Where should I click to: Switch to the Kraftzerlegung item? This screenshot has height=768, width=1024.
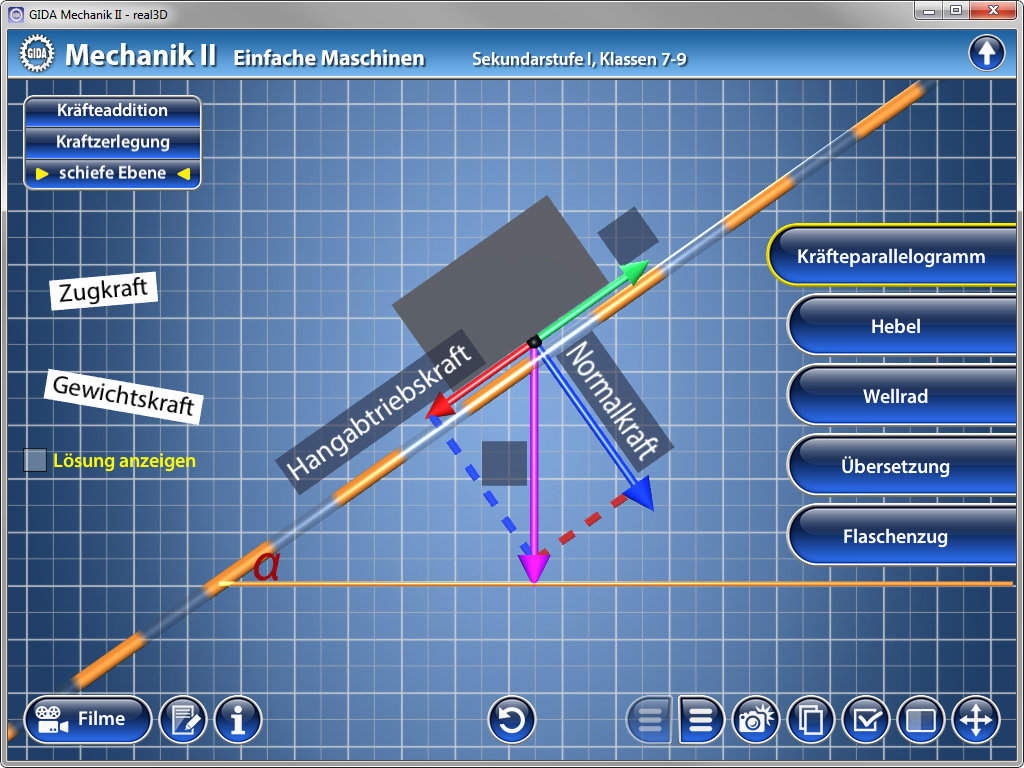[x=112, y=142]
